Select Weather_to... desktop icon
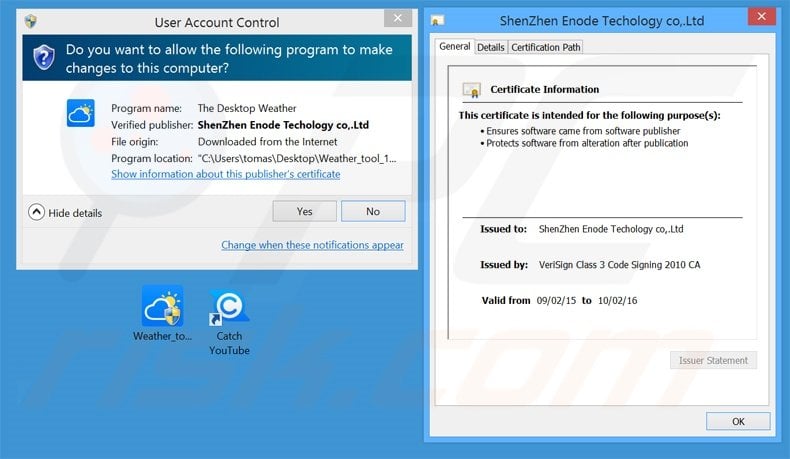The width and height of the screenshot is (790, 459). pyautogui.click(x=162, y=313)
